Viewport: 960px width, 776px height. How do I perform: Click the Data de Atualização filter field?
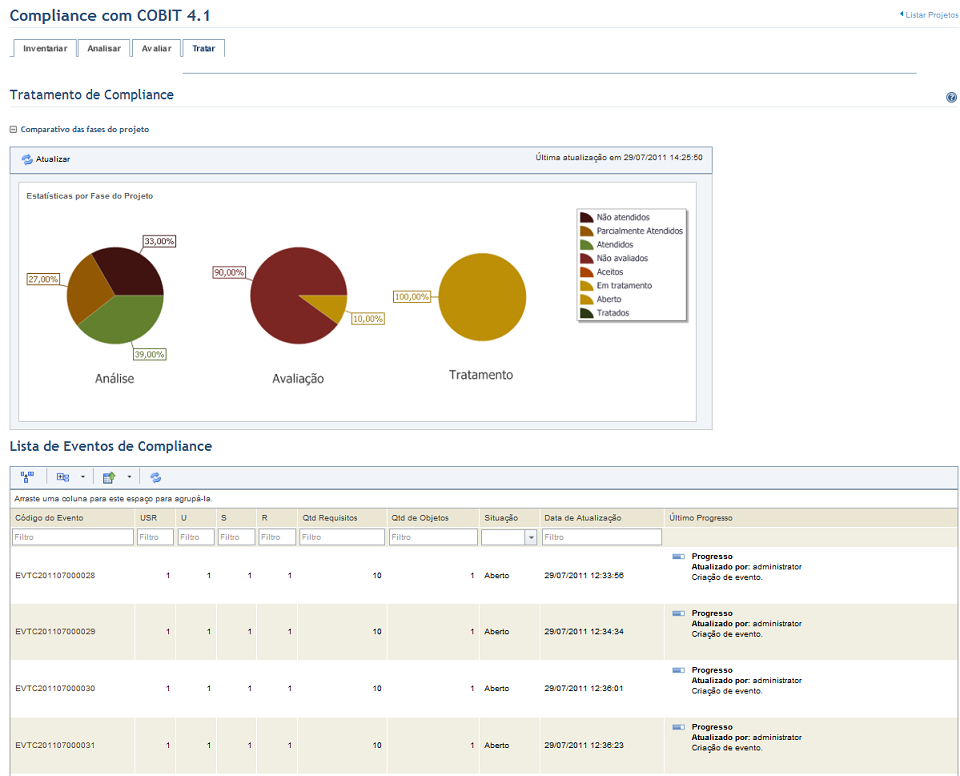[x=601, y=537]
